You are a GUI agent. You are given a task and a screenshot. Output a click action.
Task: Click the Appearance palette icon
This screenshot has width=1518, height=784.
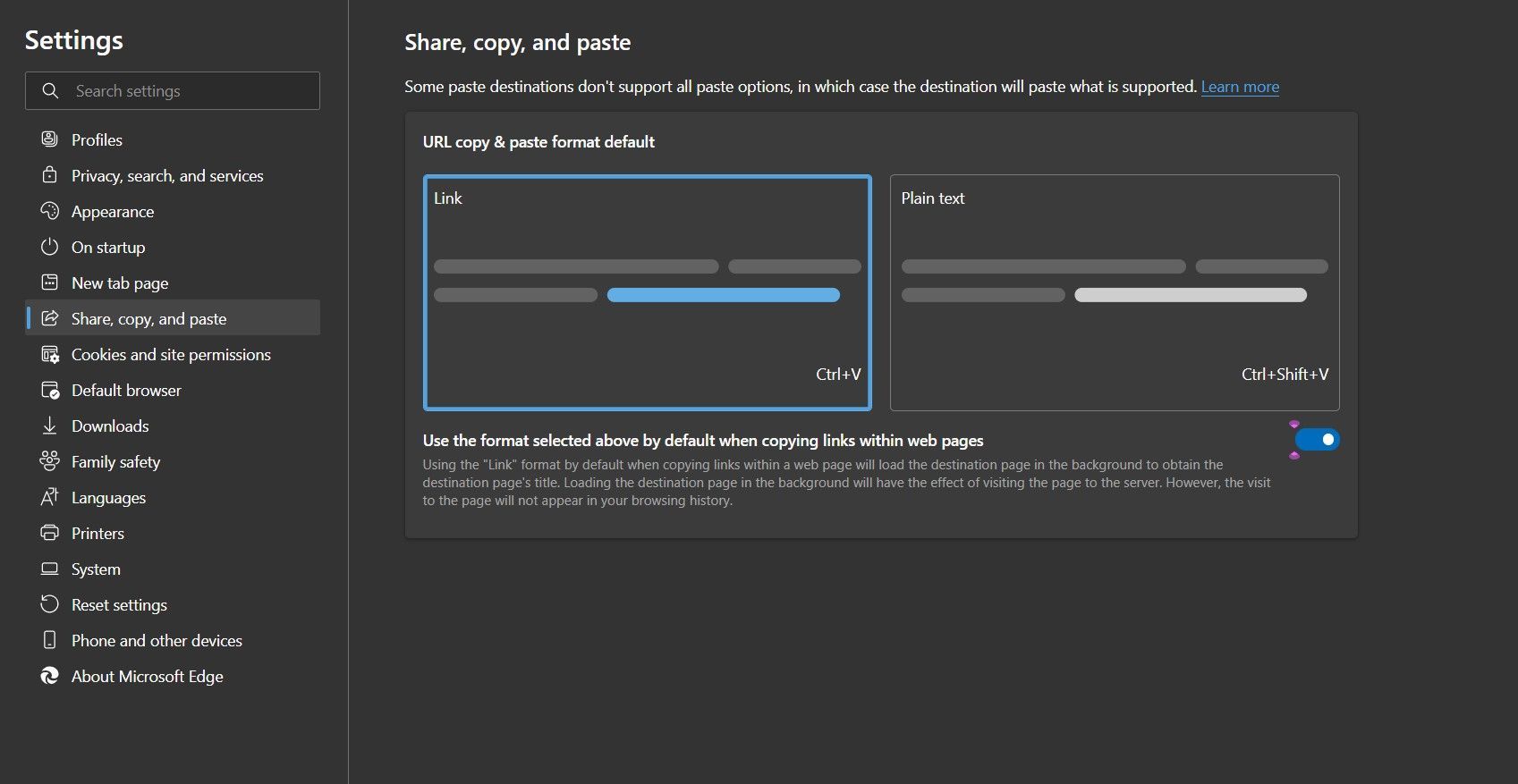pyautogui.click(x=49, y=211)
